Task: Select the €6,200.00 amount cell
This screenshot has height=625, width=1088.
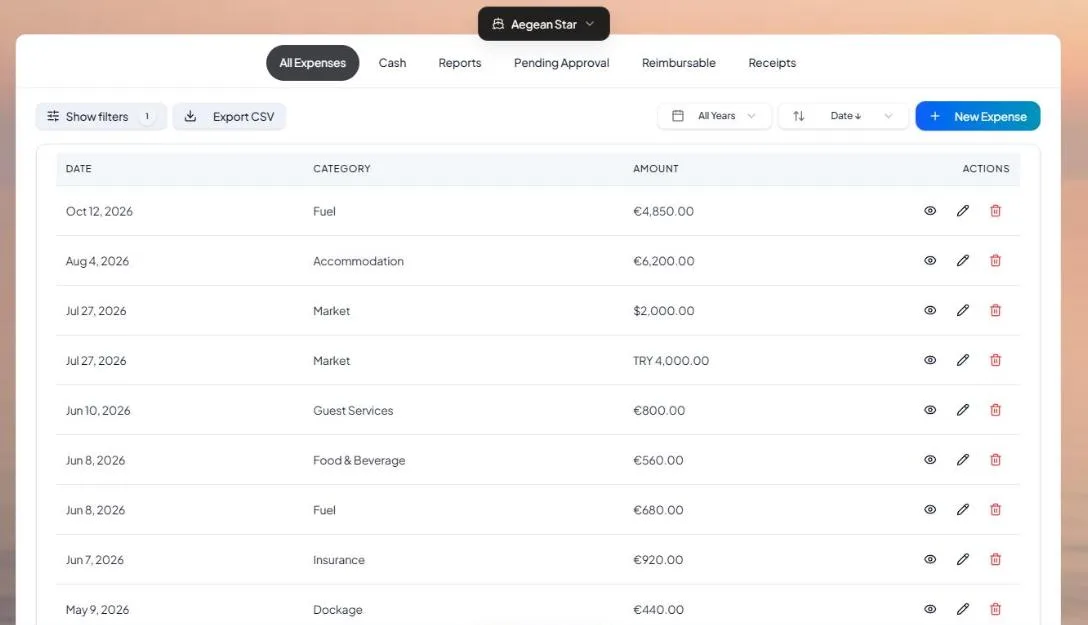Action: pyautogui.click(x=663, y=261)
